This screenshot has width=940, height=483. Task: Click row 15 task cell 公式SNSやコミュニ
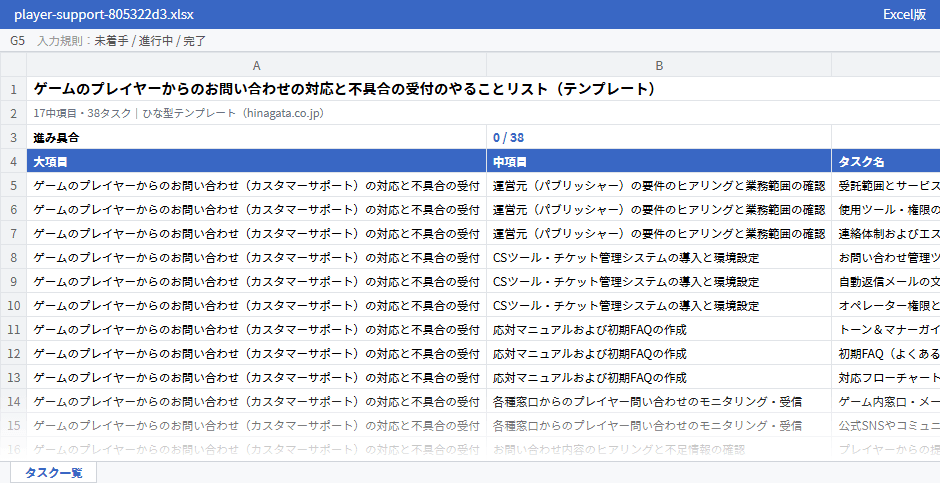click(x=885, y=425)
